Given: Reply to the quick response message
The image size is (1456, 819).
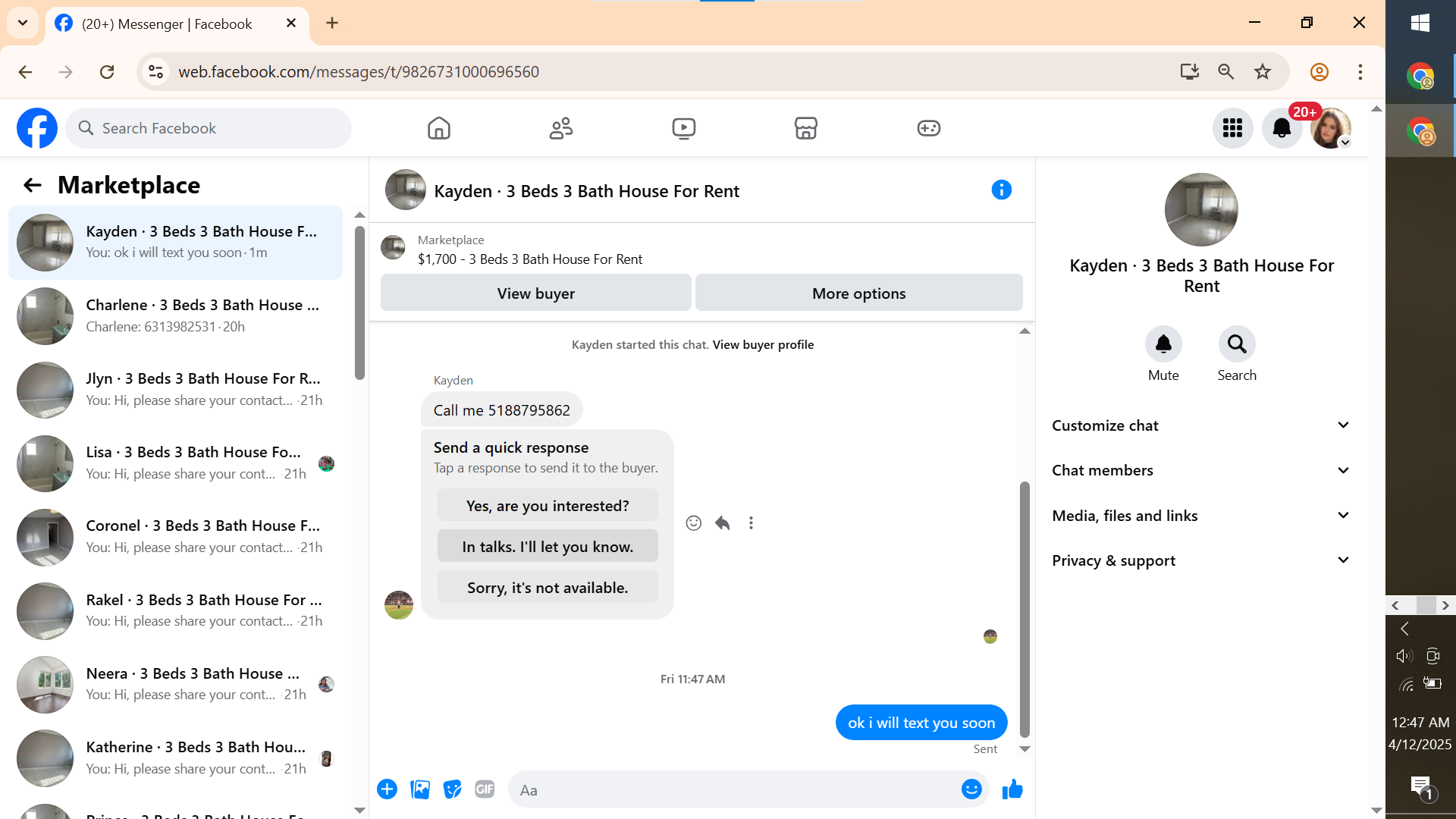Looking at the screenshot, I should click(x=722, y=523).
